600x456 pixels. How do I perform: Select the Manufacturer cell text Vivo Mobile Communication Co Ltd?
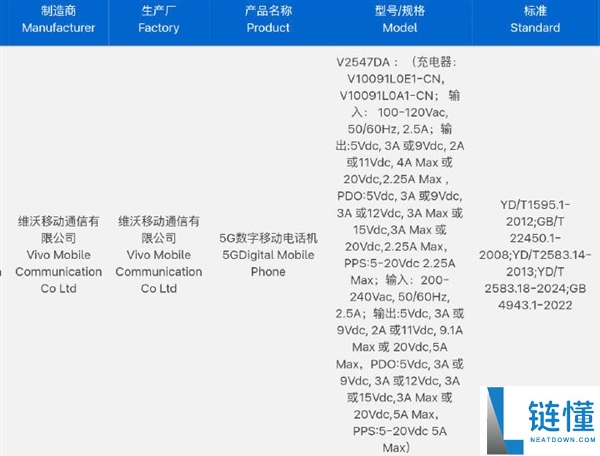59,272
